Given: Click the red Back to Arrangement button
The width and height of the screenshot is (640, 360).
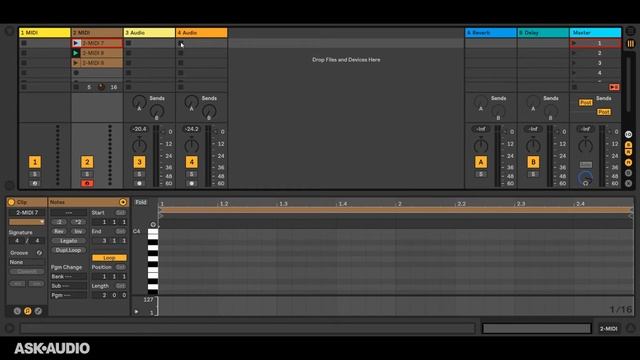Looking at the screenshot, I should [614, 87].
